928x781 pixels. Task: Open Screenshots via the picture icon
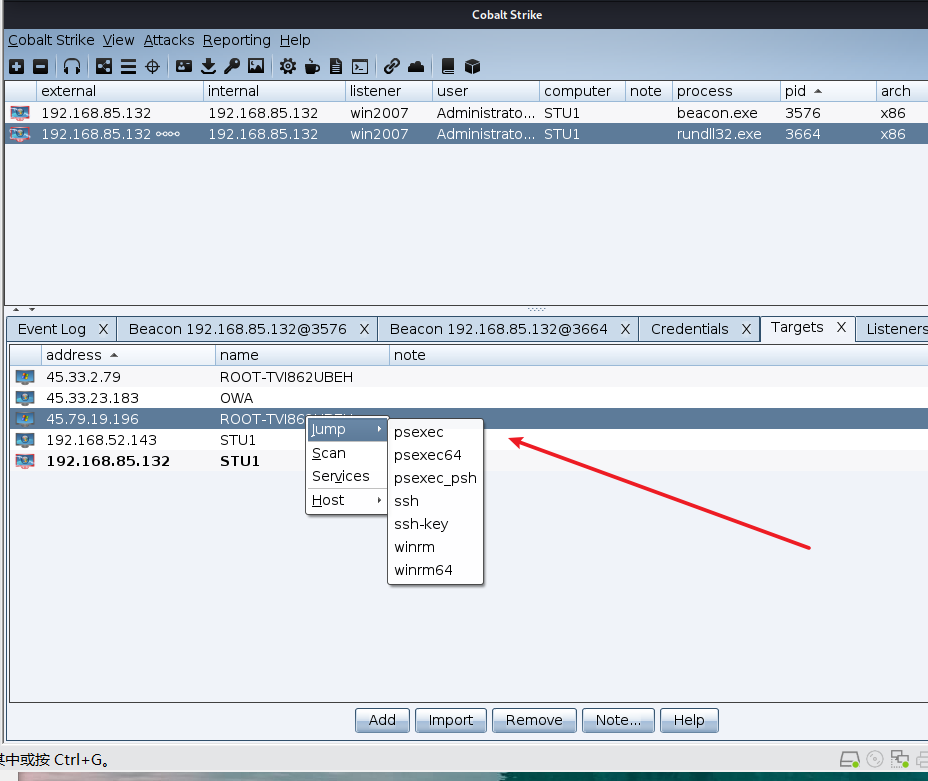pyautogui.click(x=256, y=66)
